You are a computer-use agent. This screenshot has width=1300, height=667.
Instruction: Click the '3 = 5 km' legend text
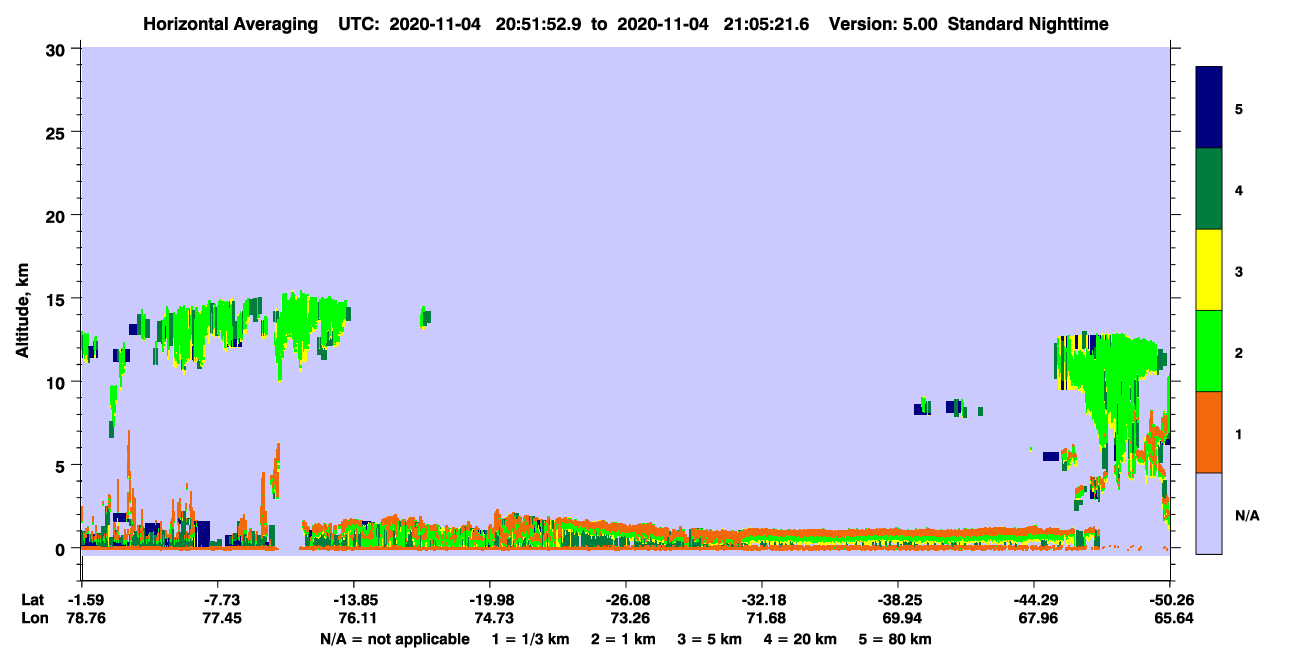pyautogui.click(x=710, y=639)
